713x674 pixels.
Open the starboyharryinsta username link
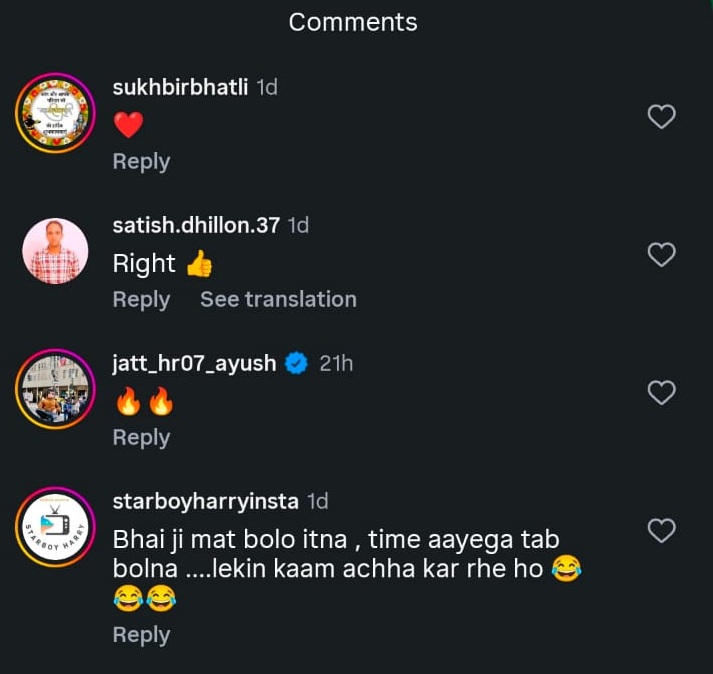click(x=206, y=502)
